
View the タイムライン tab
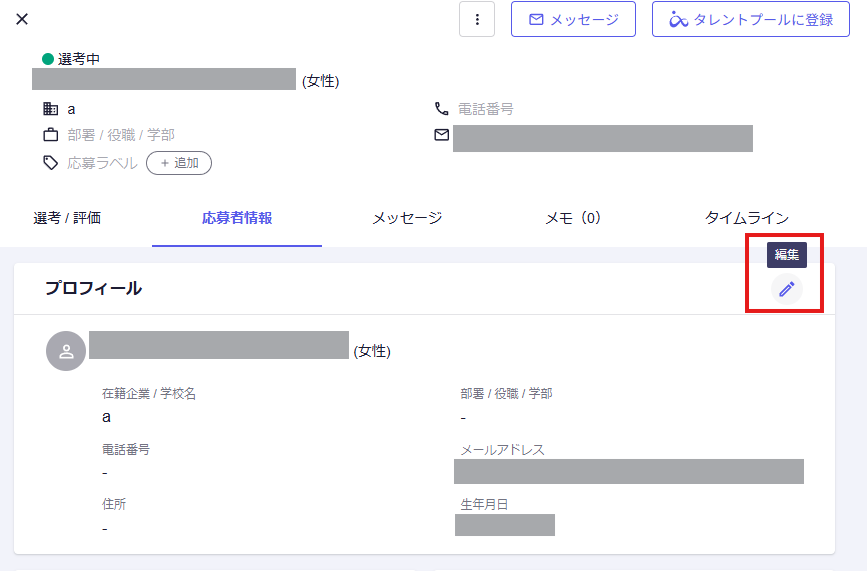(x=747, y=217)
